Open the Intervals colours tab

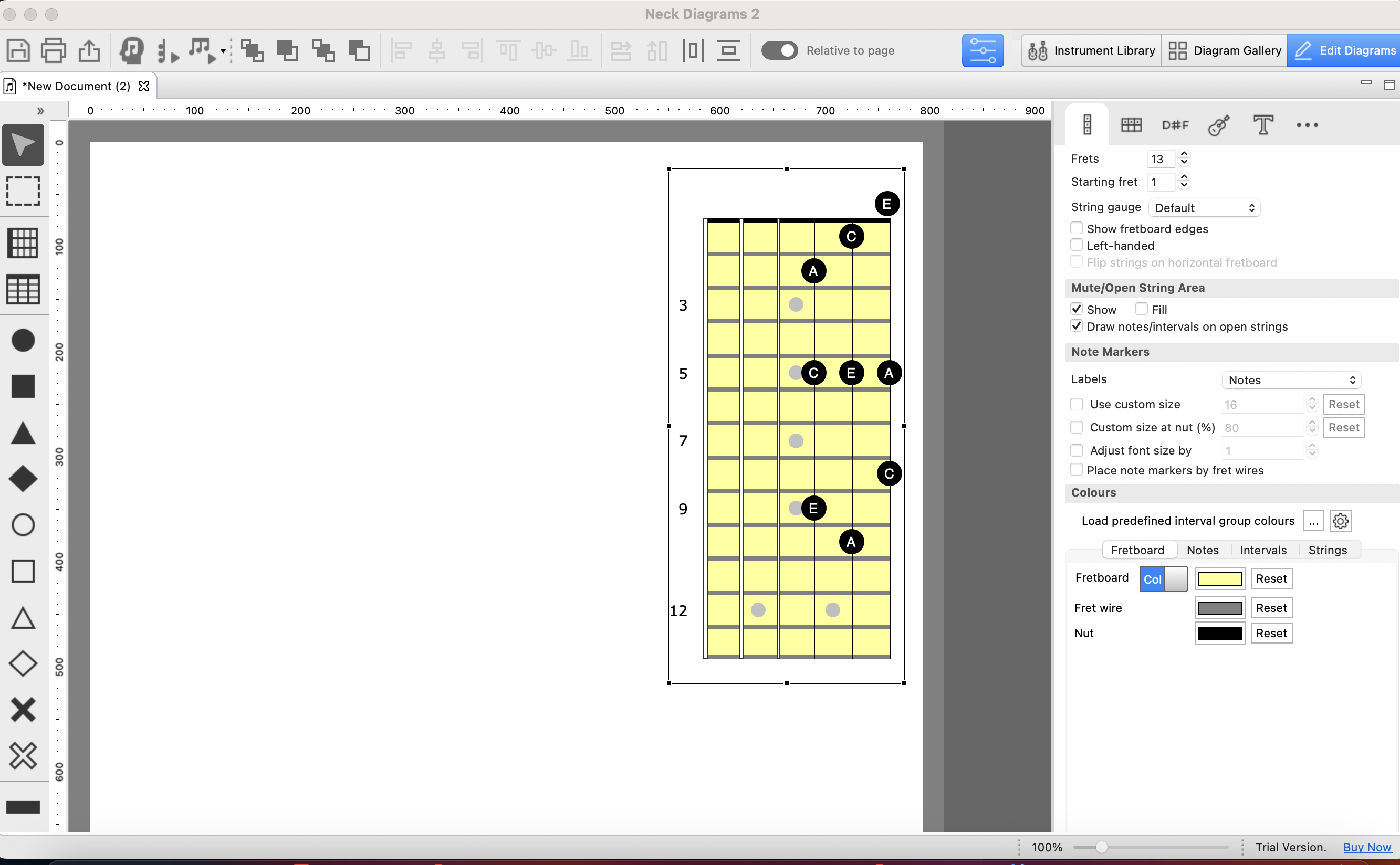[x=1263, y=550]
